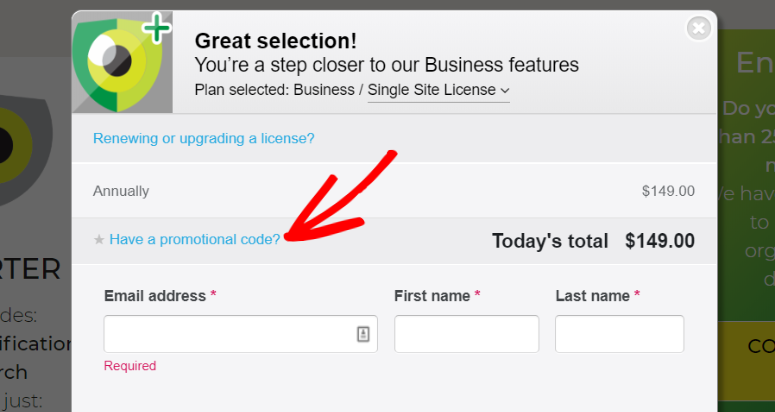Click the chevron beside Single Site License
Screen dimensions: 775x412
(505, 91)
